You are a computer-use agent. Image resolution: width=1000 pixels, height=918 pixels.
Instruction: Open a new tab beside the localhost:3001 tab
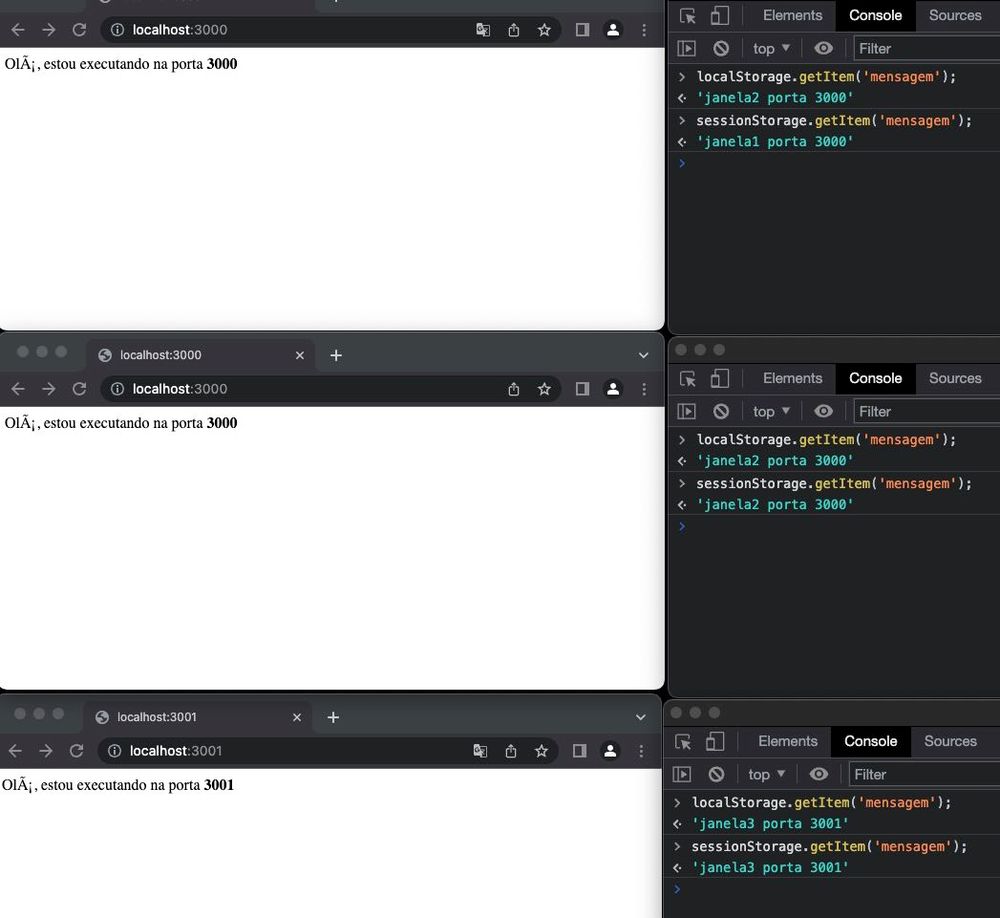tap(333, 717)
